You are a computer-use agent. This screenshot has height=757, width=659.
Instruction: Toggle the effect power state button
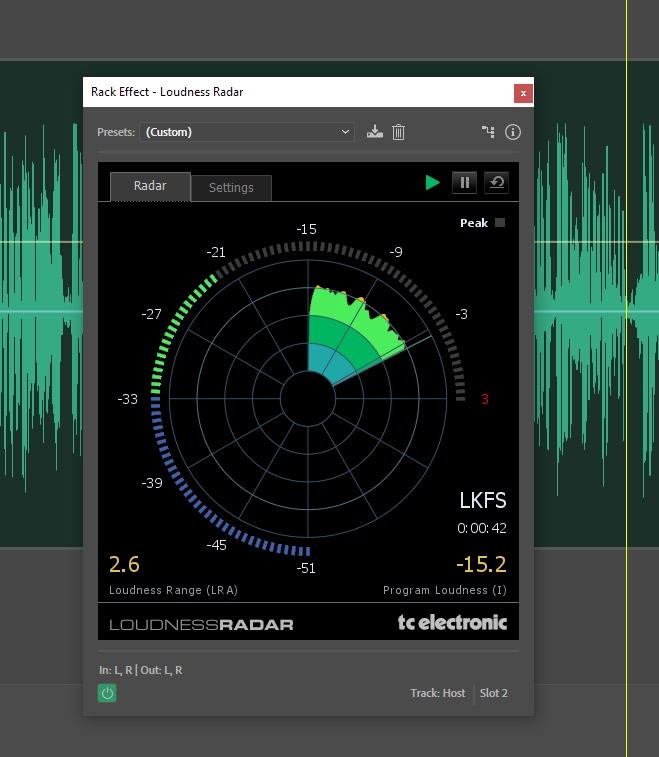click(x=107, y=693)
